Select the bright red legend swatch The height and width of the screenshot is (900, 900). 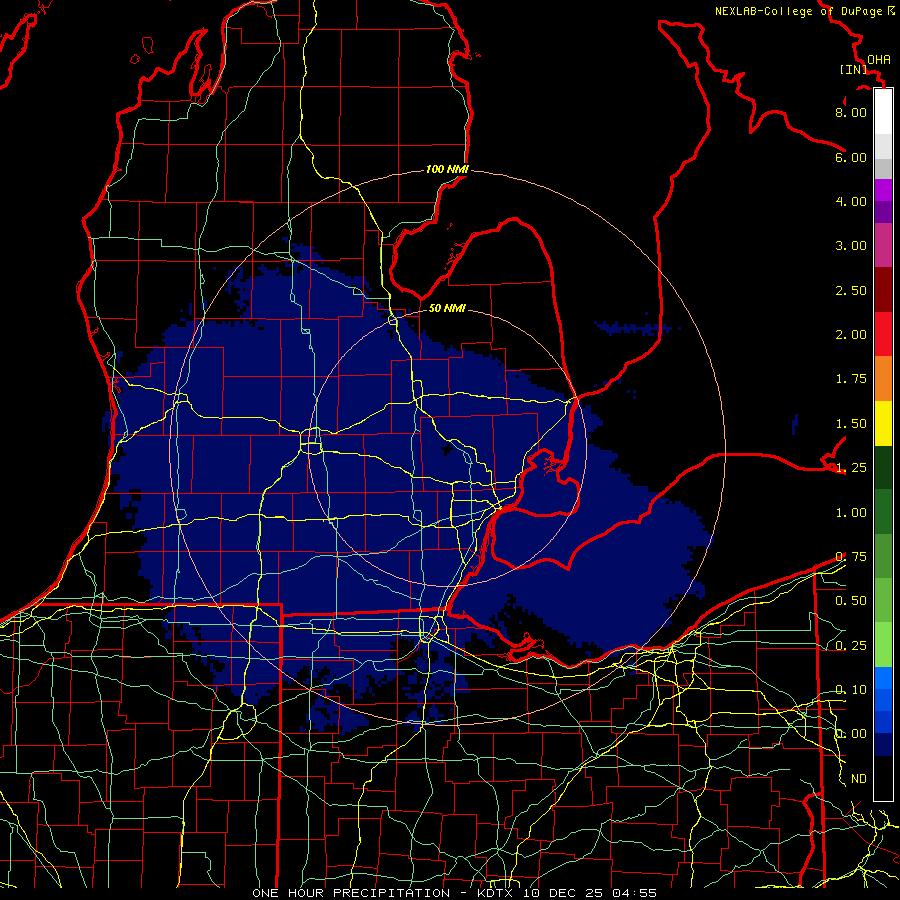(883, 334)
